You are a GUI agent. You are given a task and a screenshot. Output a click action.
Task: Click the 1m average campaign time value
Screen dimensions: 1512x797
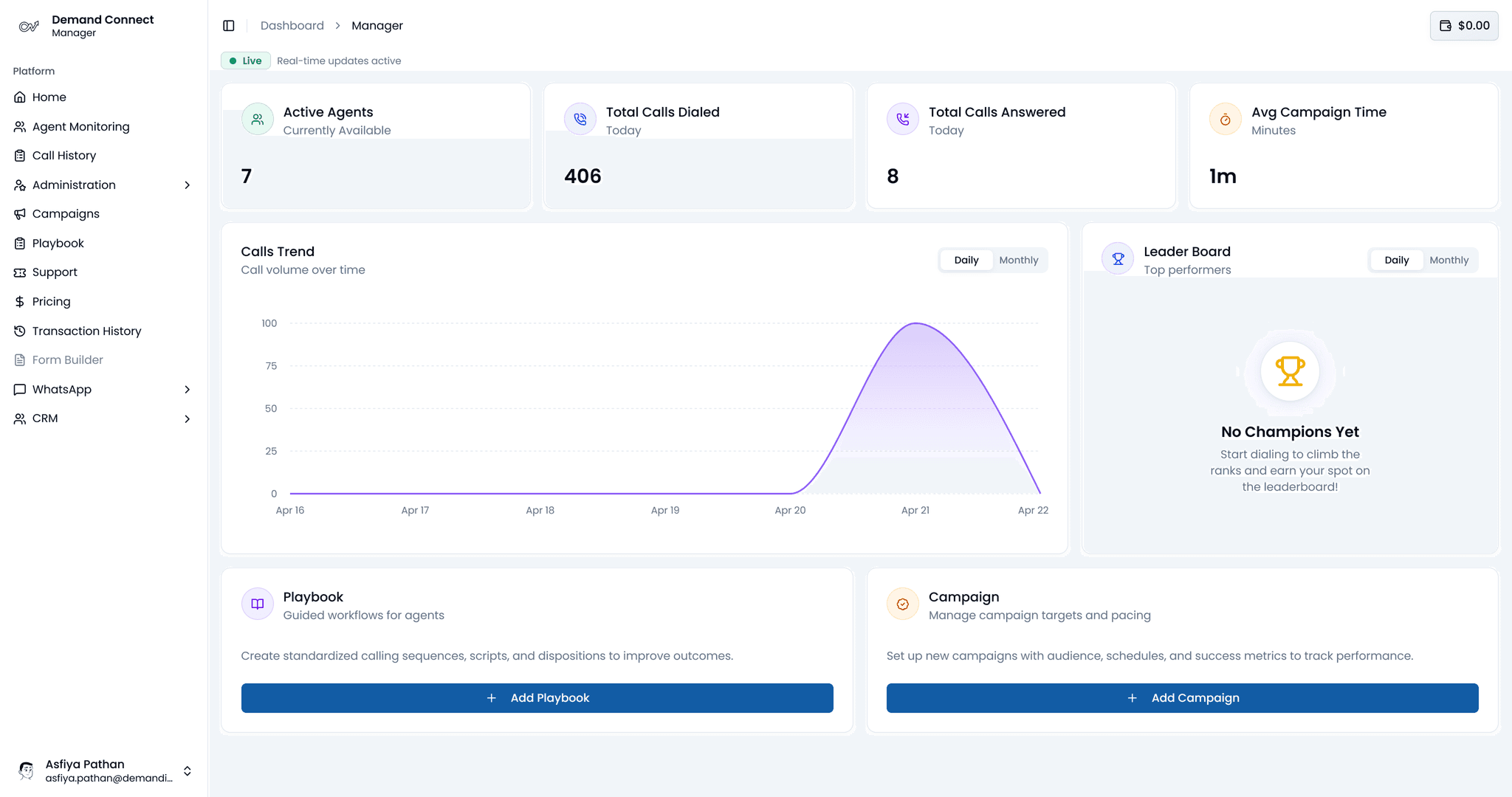click(x=1223, y=176)
